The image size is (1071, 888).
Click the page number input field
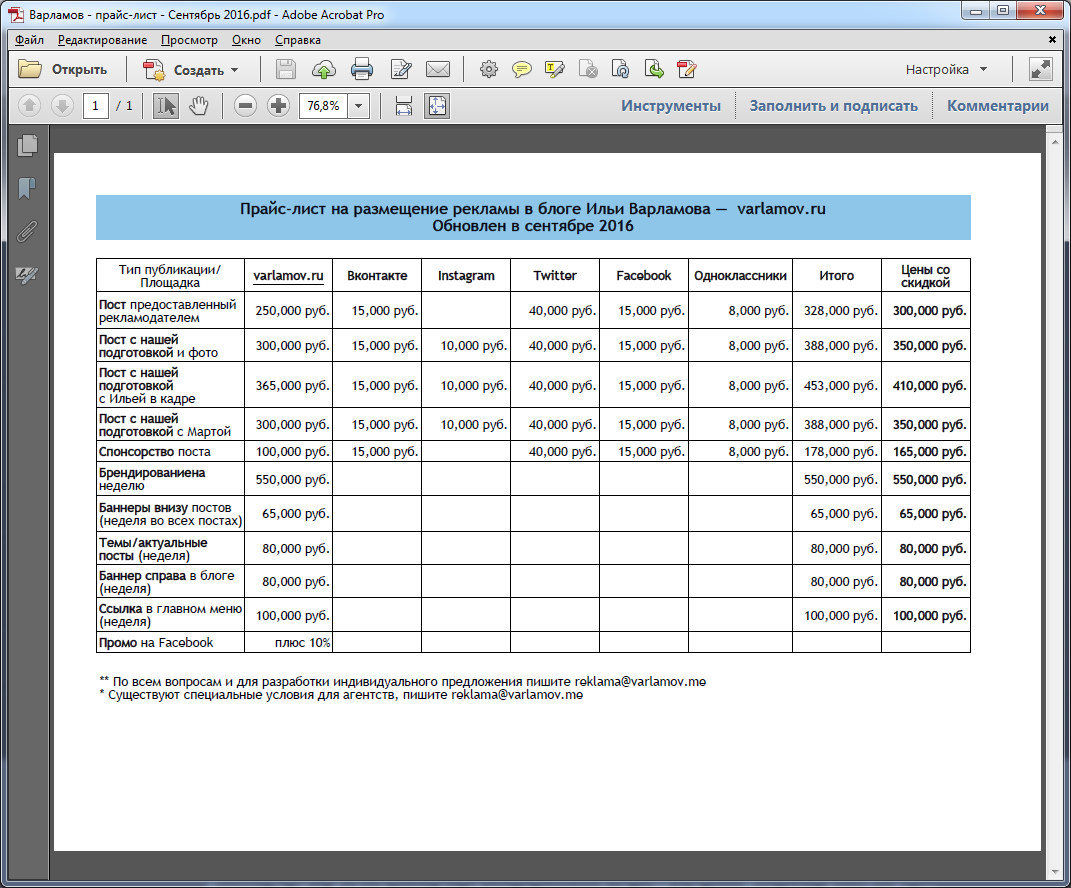click(x=95, y=106)
